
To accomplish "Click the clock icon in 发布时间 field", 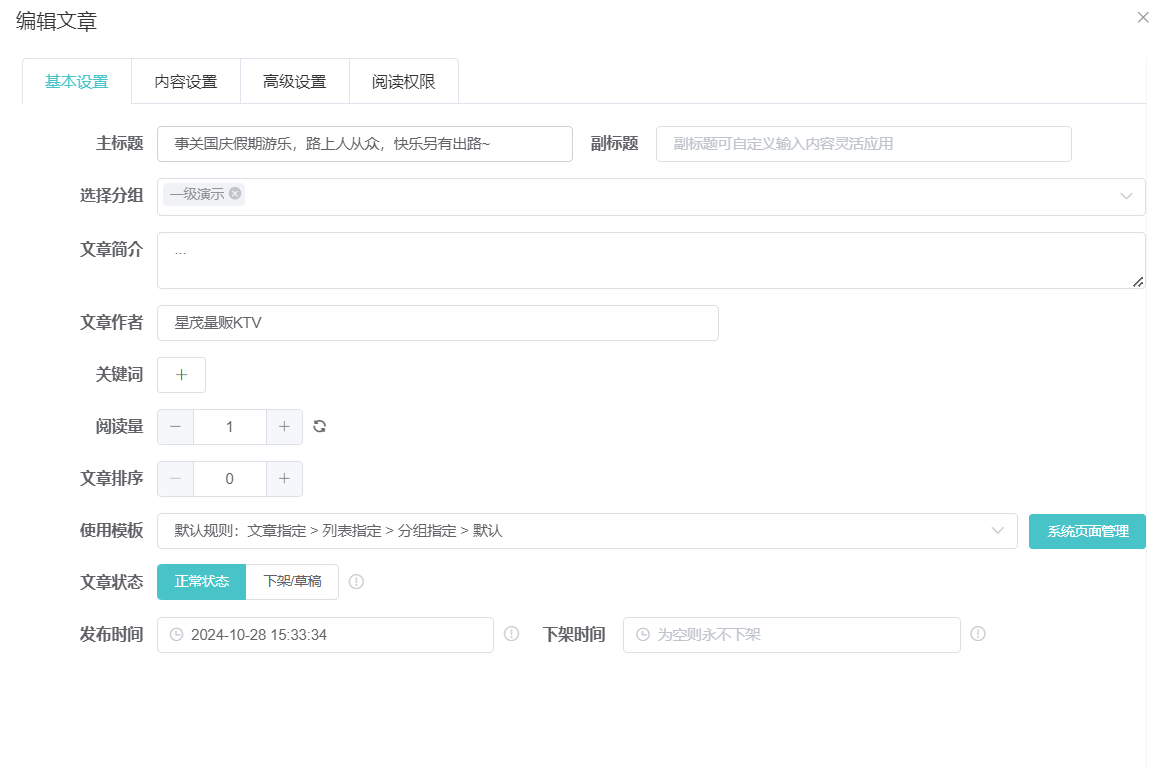I will click(175, 635).
